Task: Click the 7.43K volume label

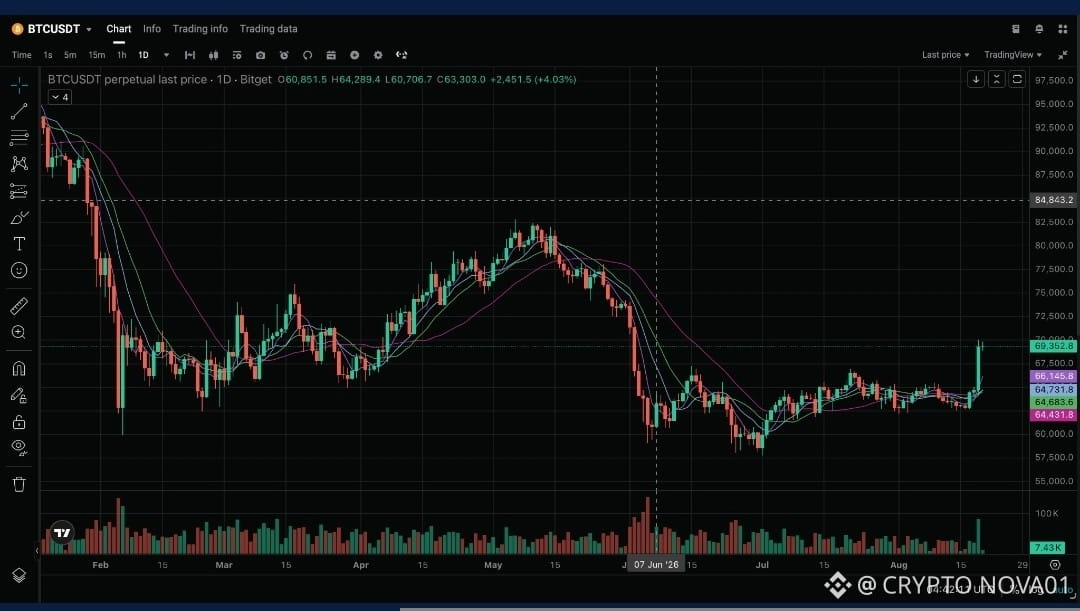Action: [x=1048, y=548]
